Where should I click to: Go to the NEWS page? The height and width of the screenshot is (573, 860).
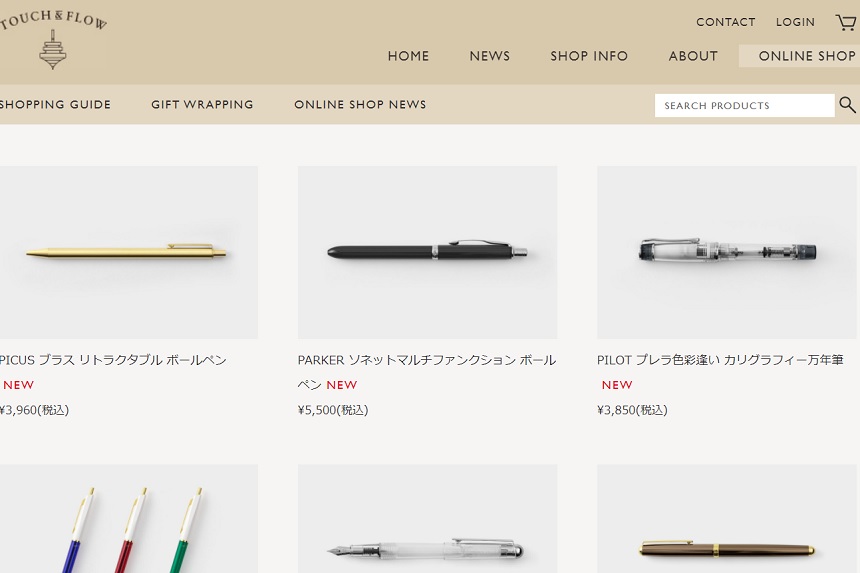point(490,56)
